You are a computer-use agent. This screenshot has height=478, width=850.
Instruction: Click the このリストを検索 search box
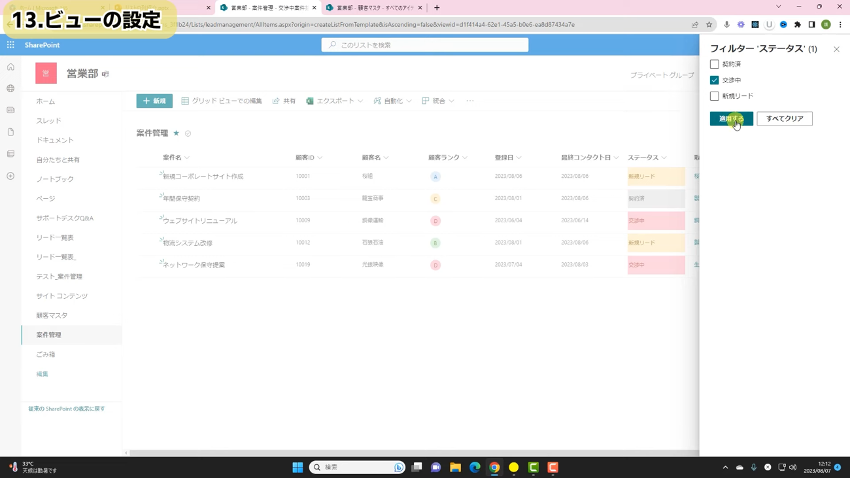pyautogui.click(x=425, y=45)
